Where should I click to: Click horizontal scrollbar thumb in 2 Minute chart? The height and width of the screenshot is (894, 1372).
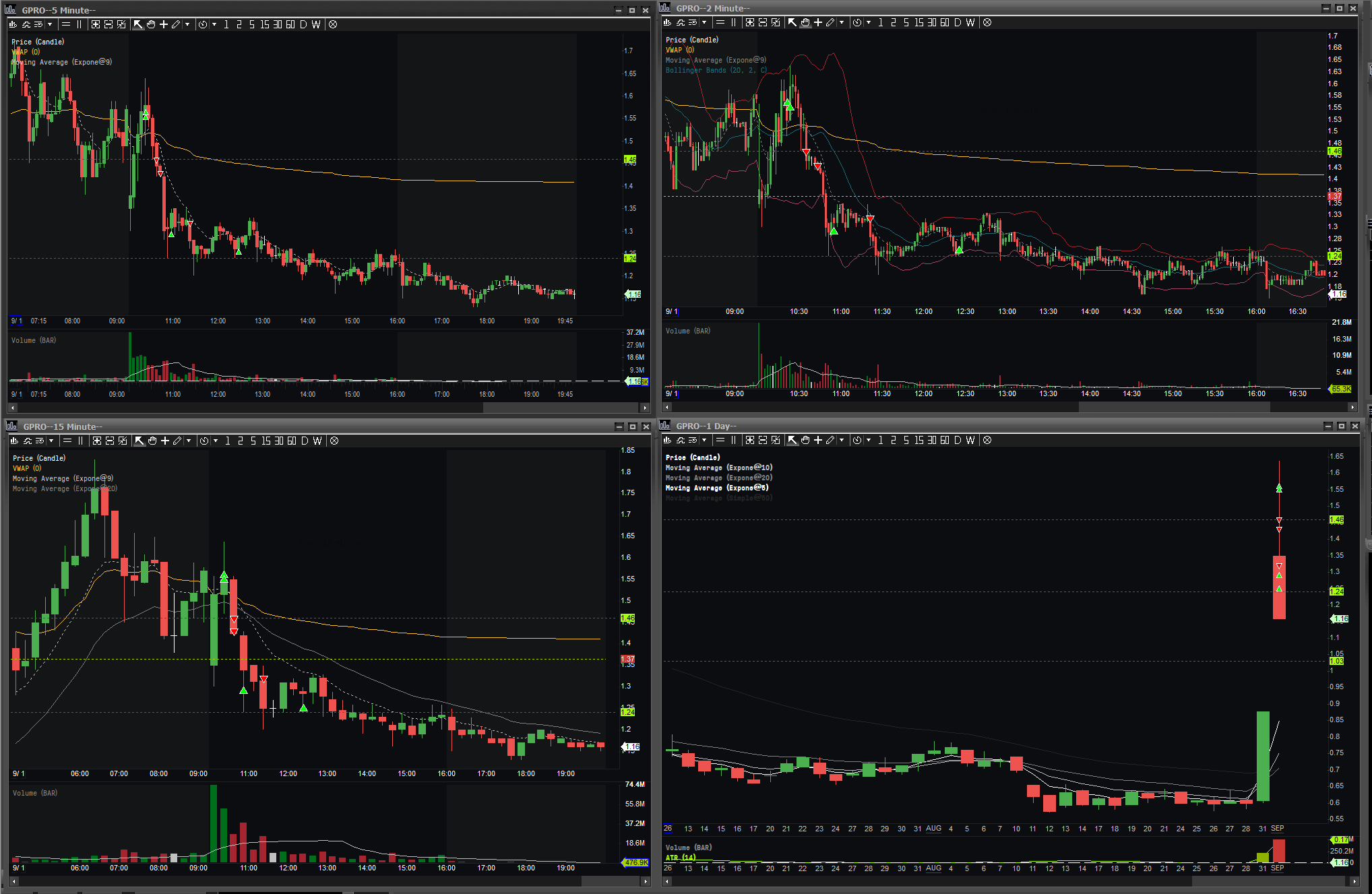coord(1175,407)
